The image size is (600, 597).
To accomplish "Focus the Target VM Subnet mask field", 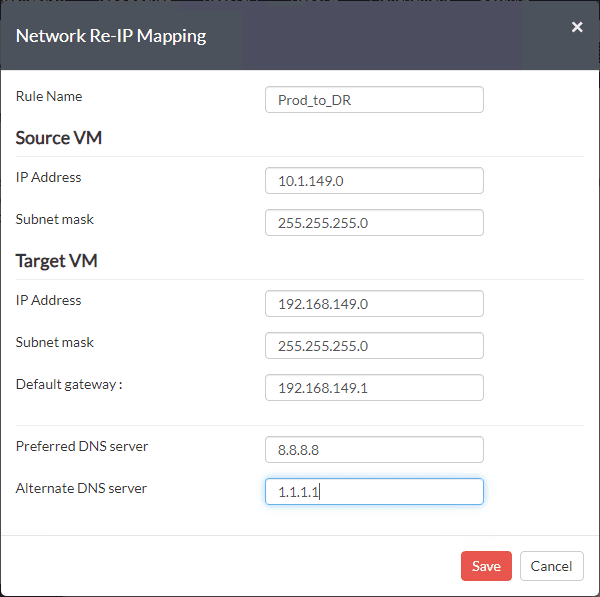I will (x=374, y=346).
